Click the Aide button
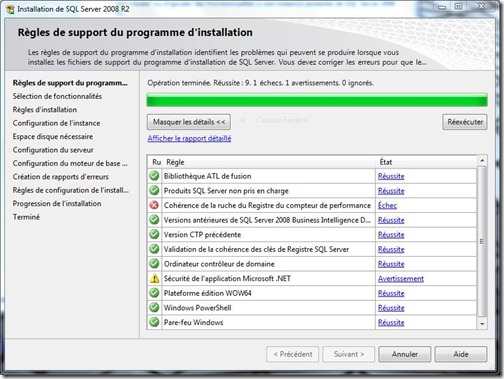This screenshot has height=379, width=504. [461, 354]
